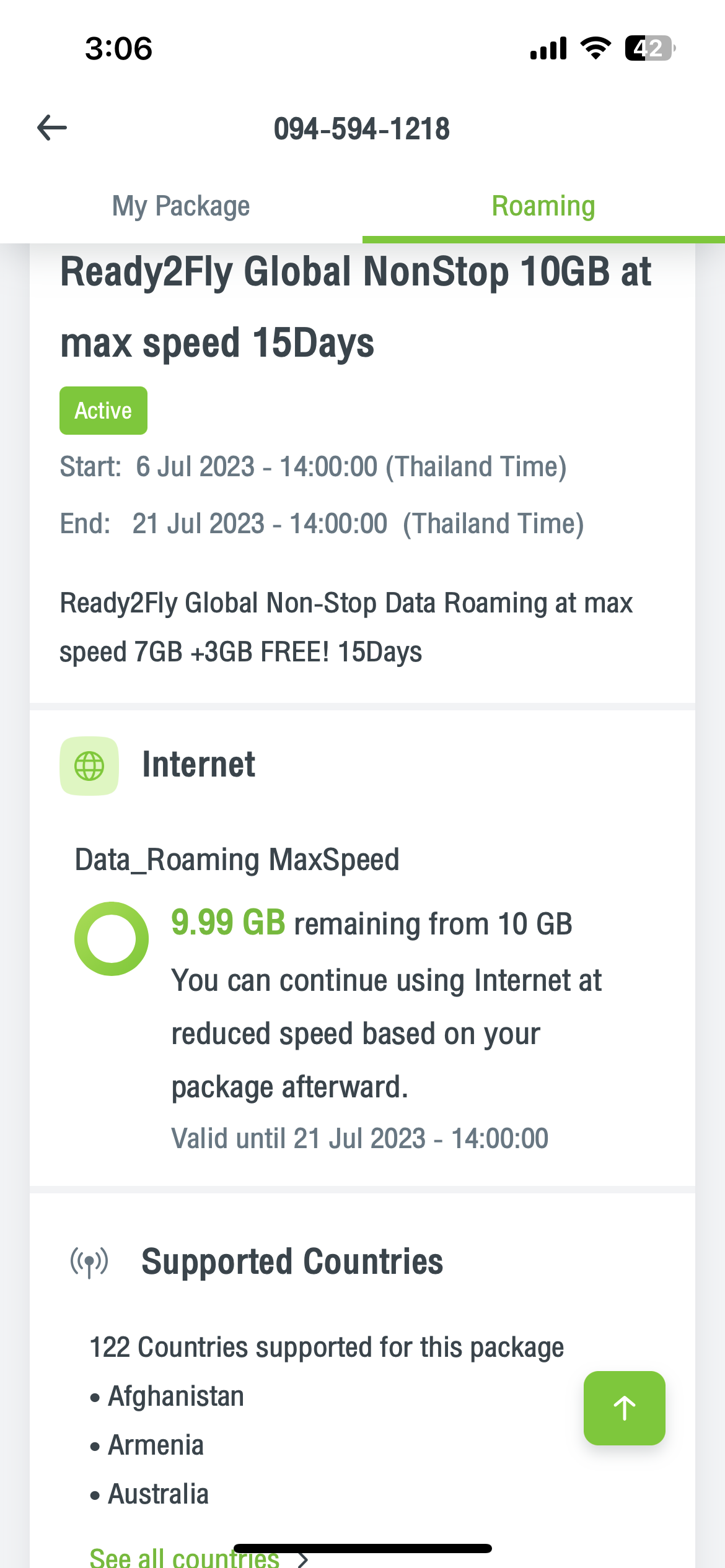Tap the status bar clock showing 3:06
This screenshot has width=725, height=1568.
[118, 48]
